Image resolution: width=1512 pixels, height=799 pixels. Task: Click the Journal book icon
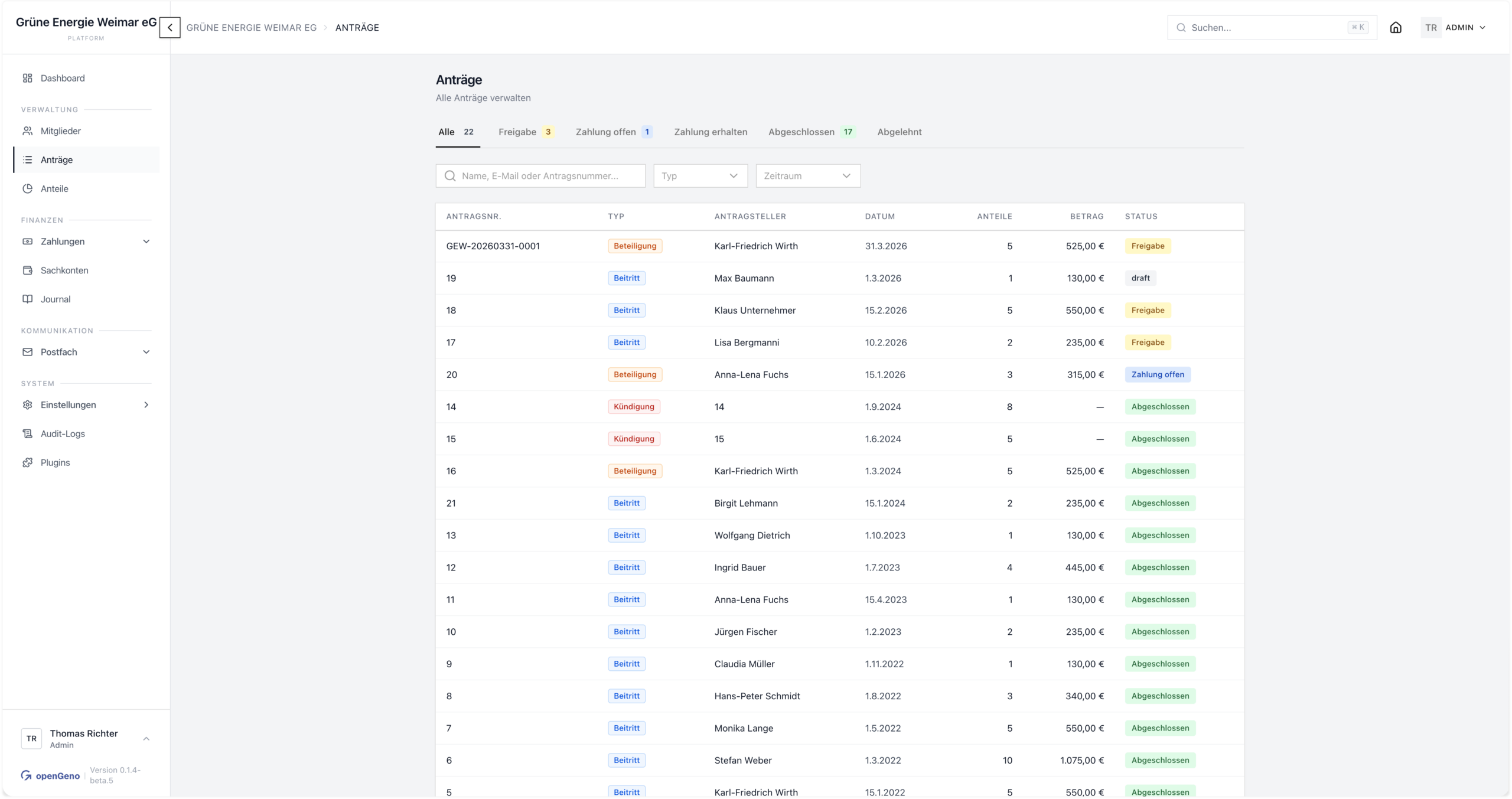[27, 299]
